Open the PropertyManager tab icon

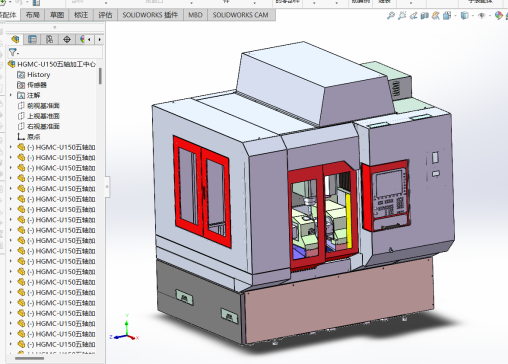click(x=32, y=39)
